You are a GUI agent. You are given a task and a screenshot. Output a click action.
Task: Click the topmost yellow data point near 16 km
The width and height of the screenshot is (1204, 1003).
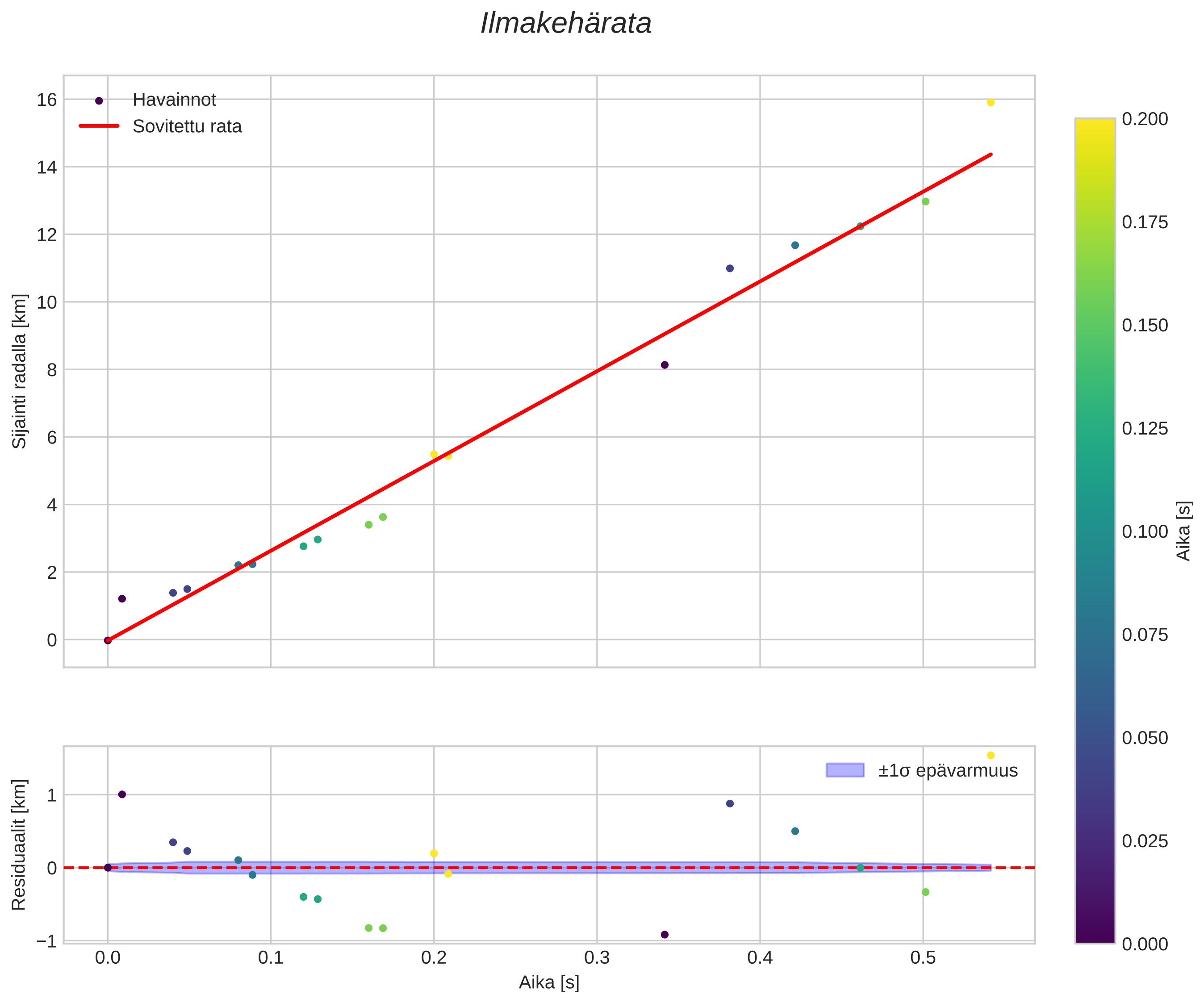[991, 103]
